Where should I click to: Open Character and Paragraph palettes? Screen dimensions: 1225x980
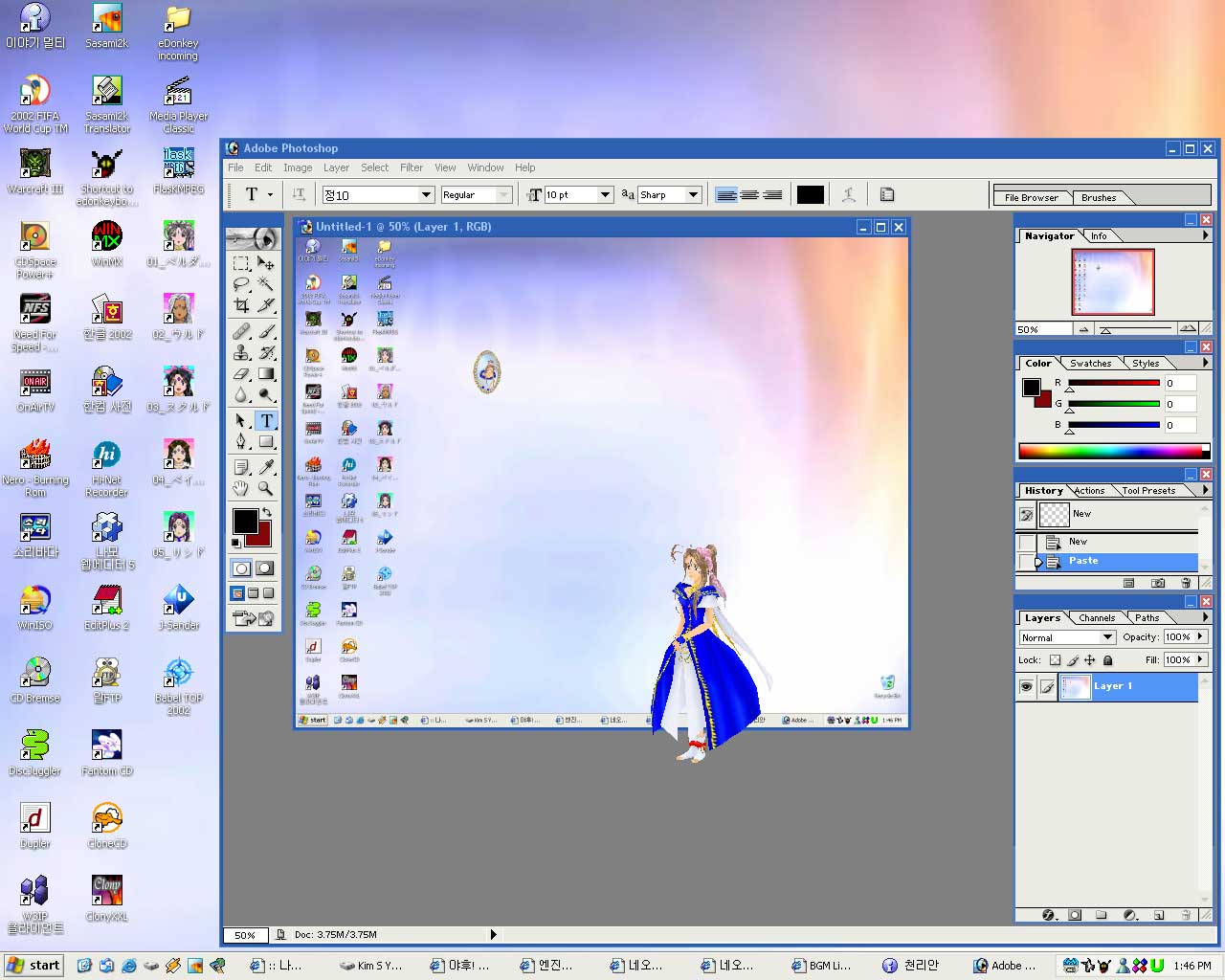coord(887,194)
